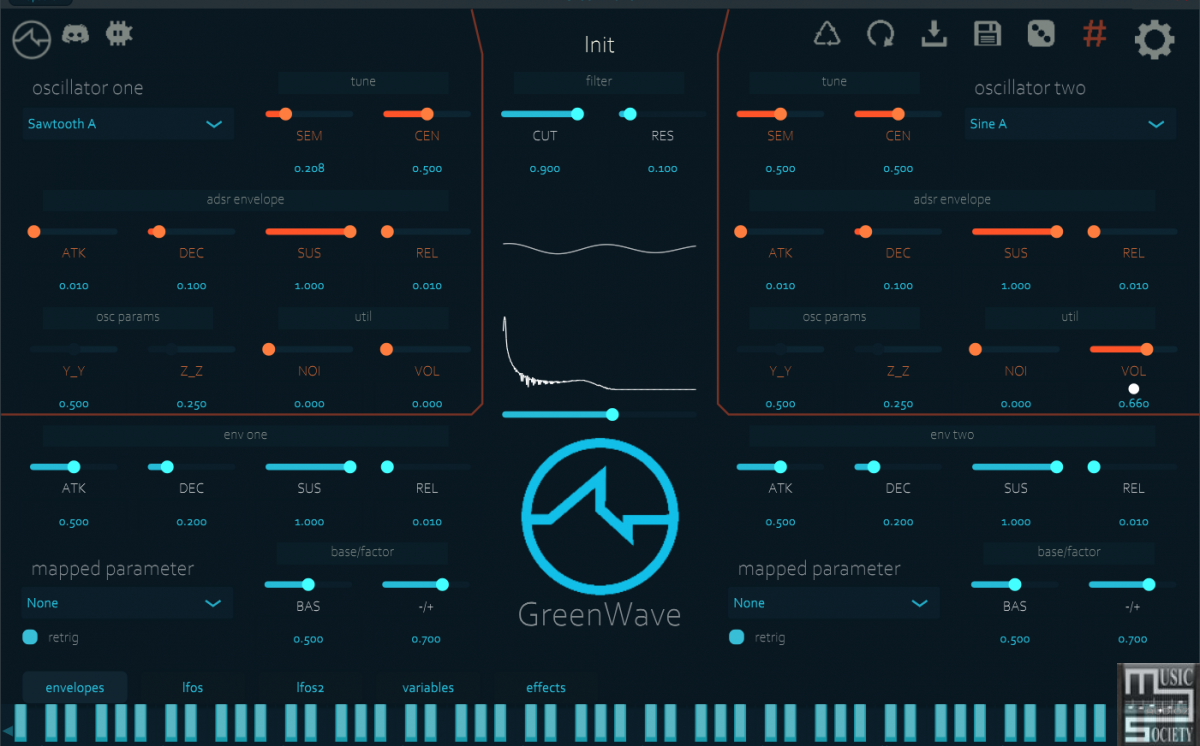This screenshot has height=746, width=1200.
Task: Open settings with the gear icon
Action: (1154, 40)
